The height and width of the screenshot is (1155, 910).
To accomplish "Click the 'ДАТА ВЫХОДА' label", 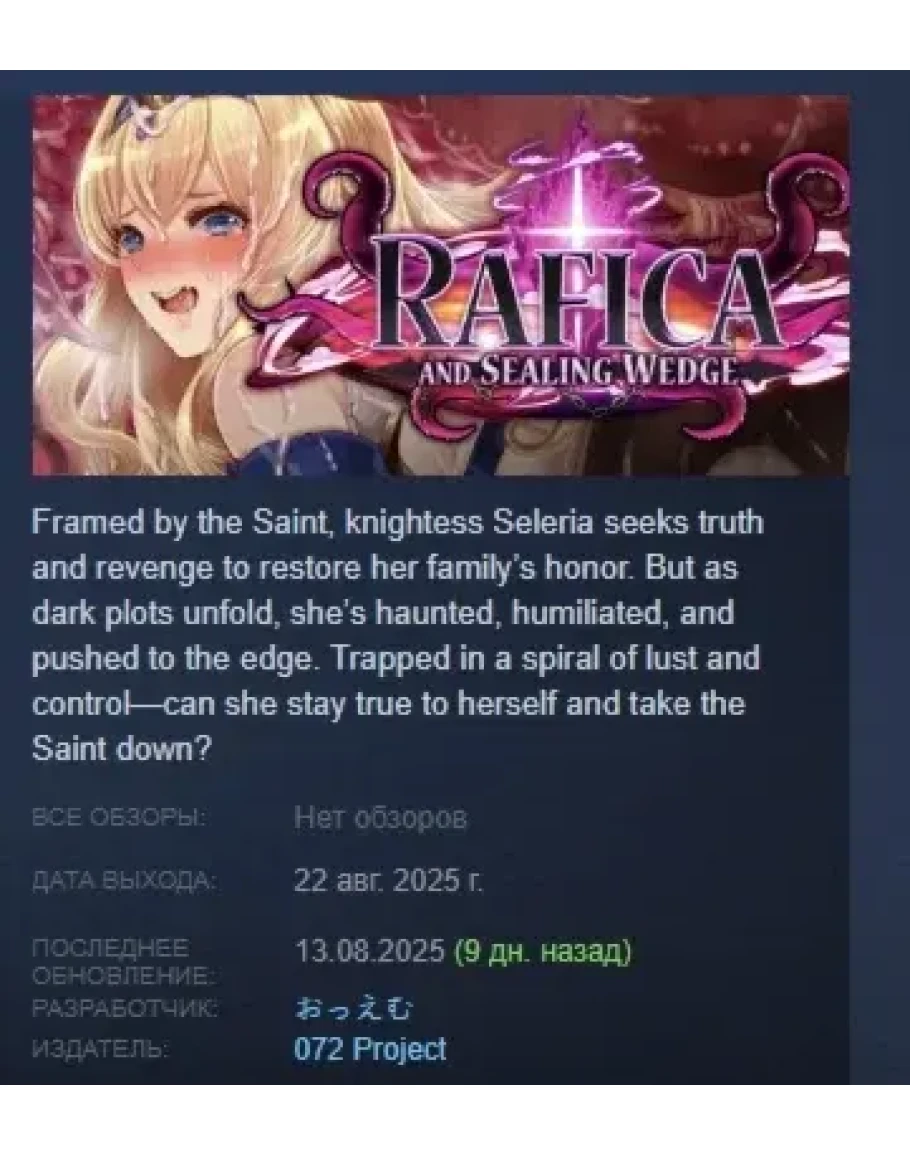I will (124, 880).
